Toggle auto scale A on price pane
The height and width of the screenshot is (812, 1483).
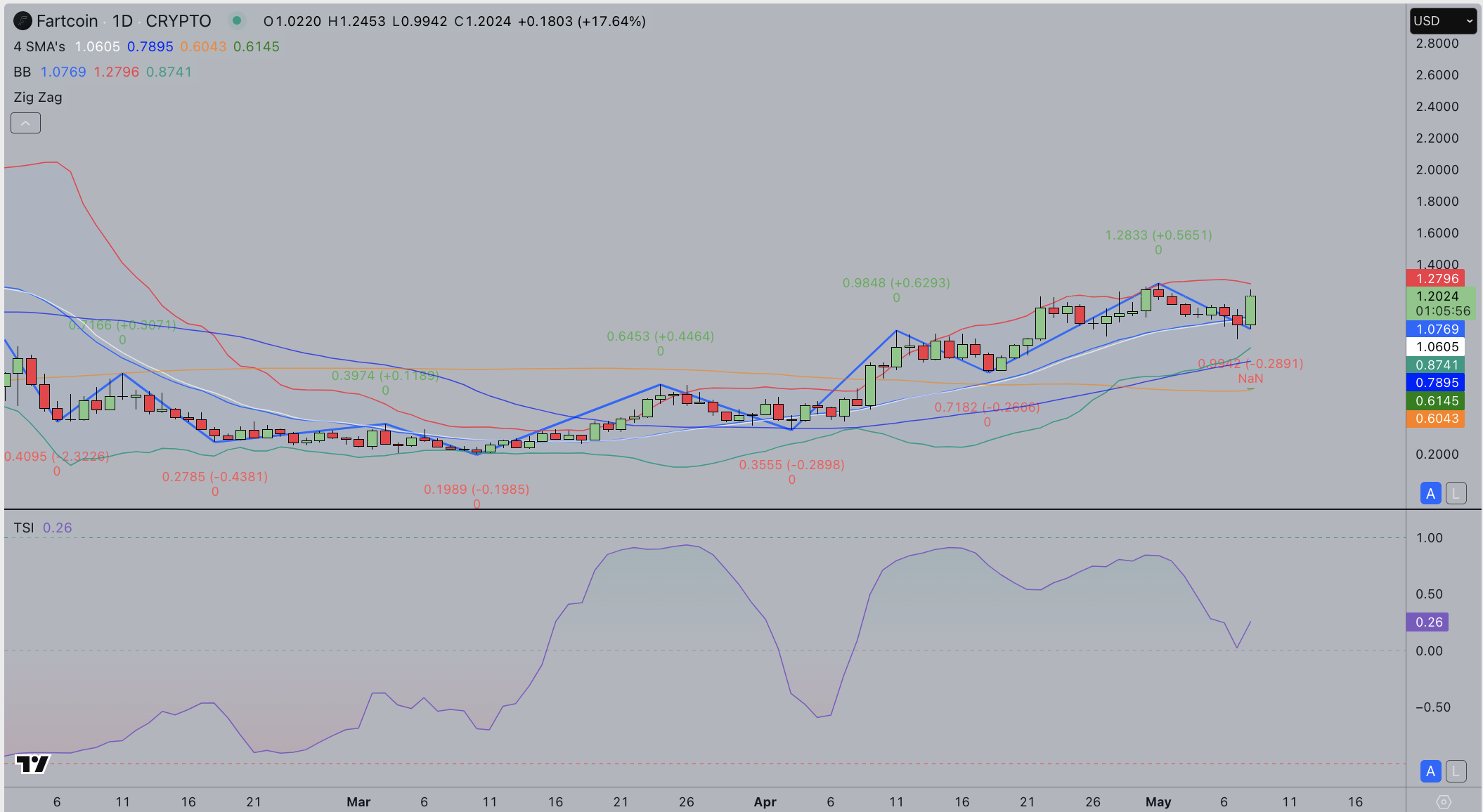coord(1430,493)
